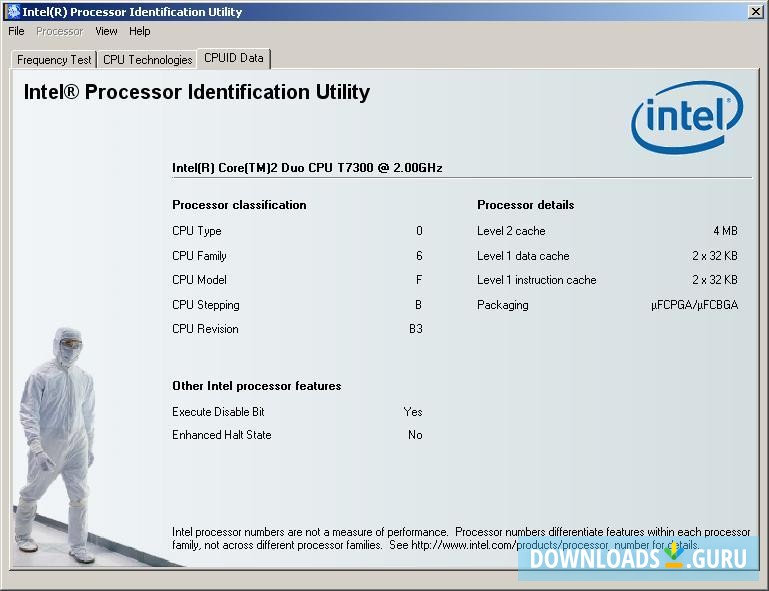Click the Execute Disable Bit 'Yes' value

click(413, 411)
